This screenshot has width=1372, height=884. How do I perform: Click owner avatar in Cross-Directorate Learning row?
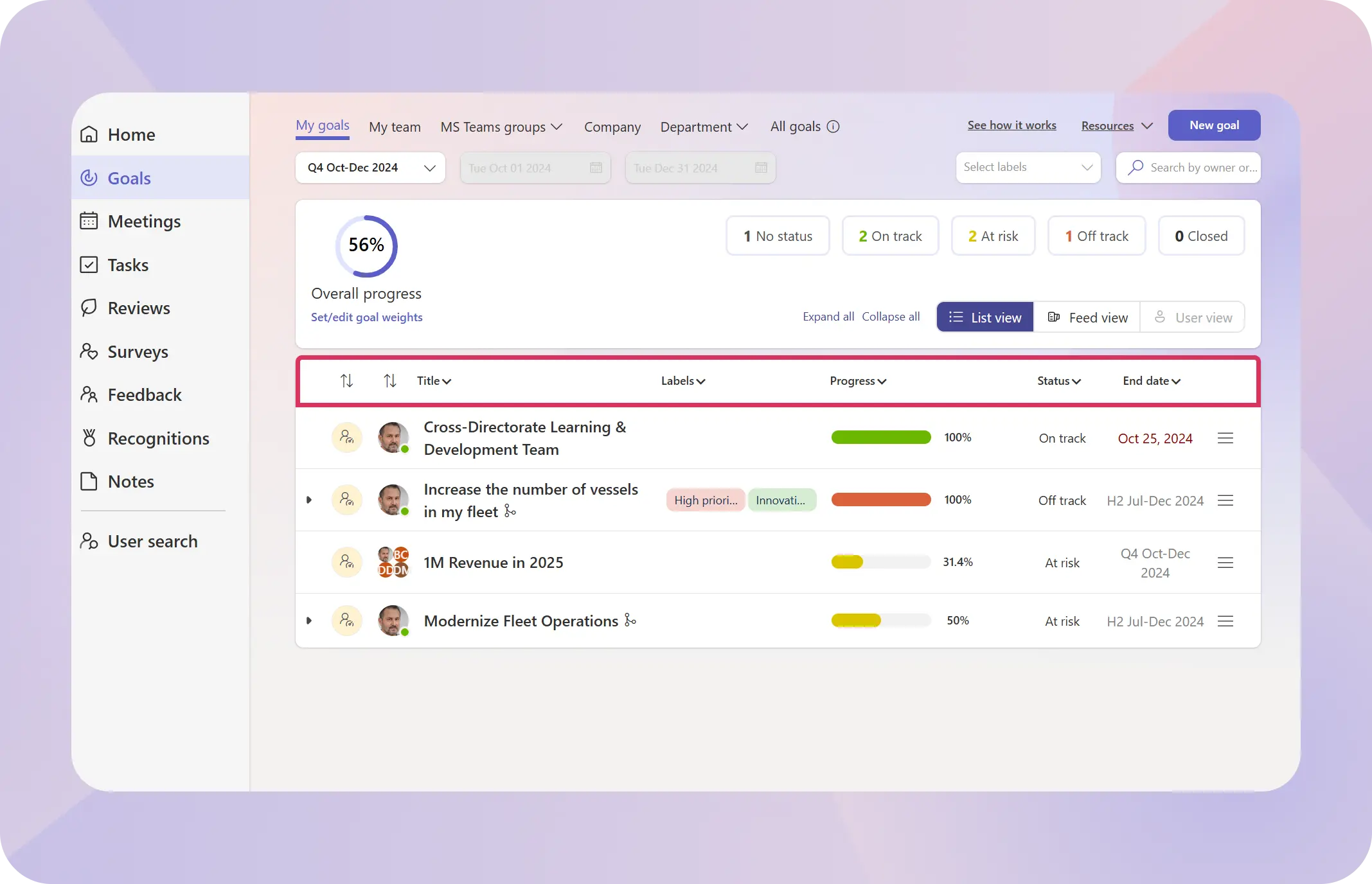pyautogui.click(x=393, y=438)
